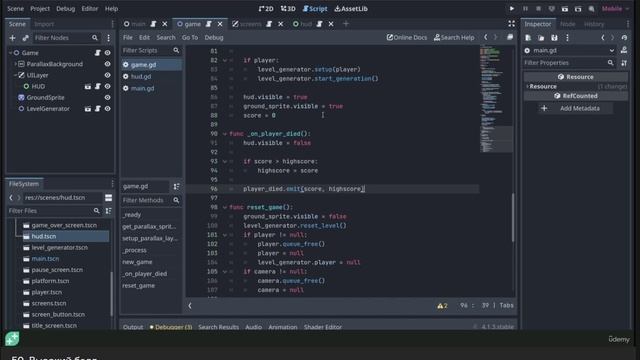Open HUD scene in editor icon

pos(88,87)
